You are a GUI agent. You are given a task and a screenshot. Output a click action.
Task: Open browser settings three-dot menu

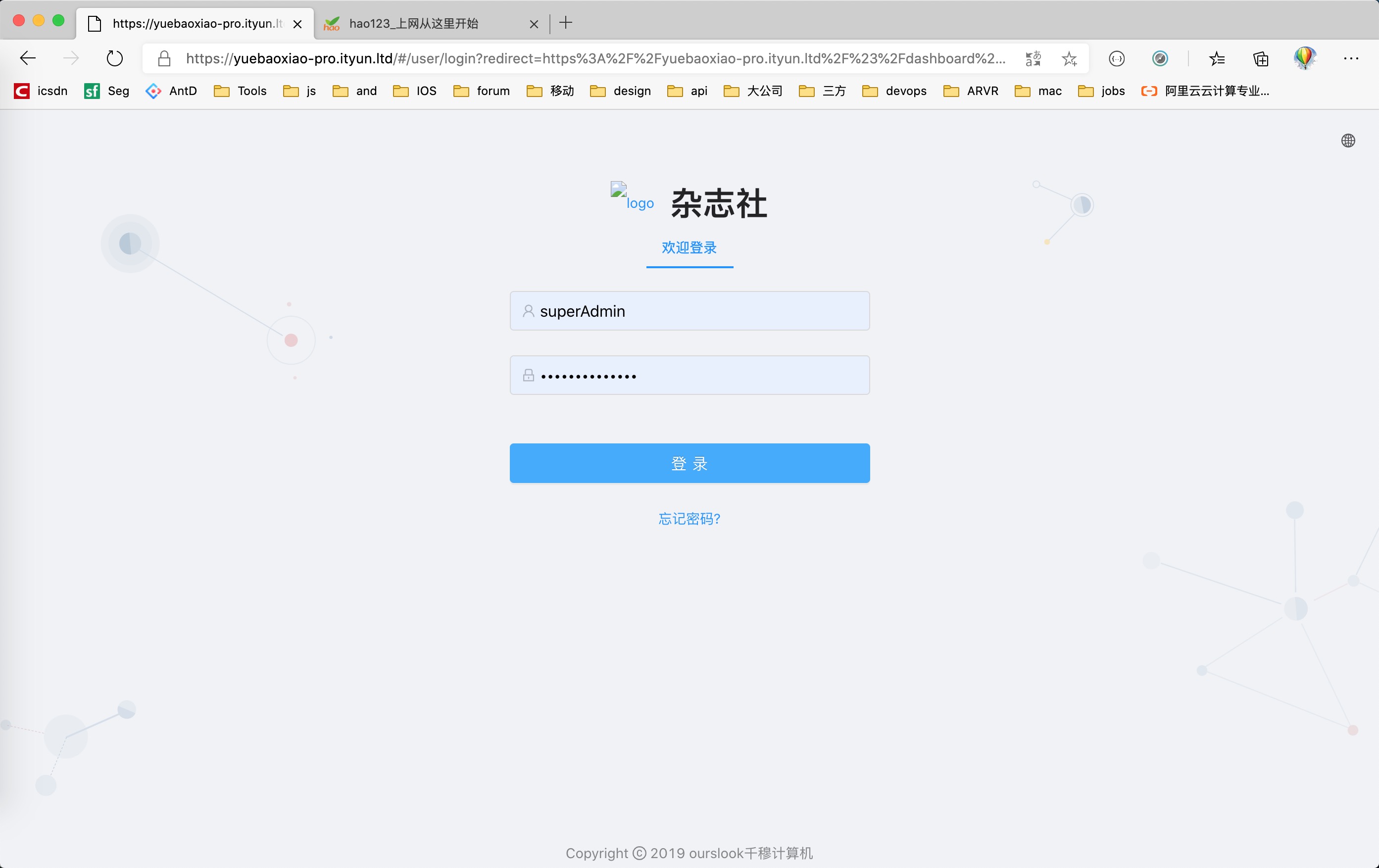(1351, 58)
